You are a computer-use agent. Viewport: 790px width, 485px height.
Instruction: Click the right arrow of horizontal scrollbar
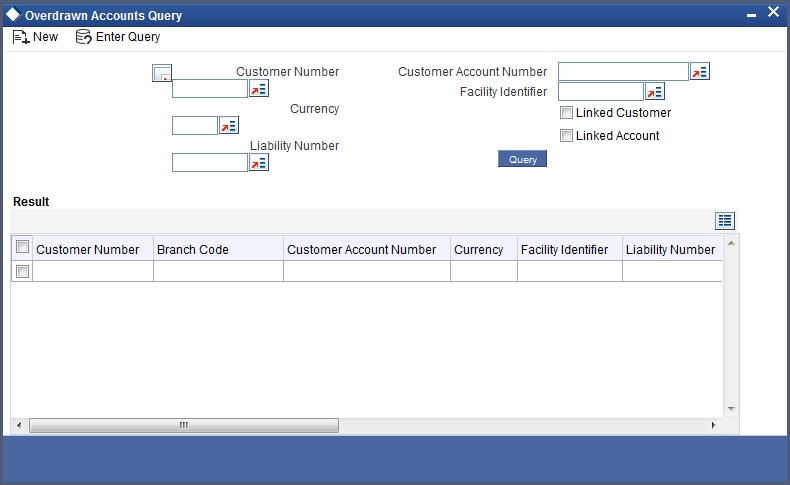click(713, 426)
